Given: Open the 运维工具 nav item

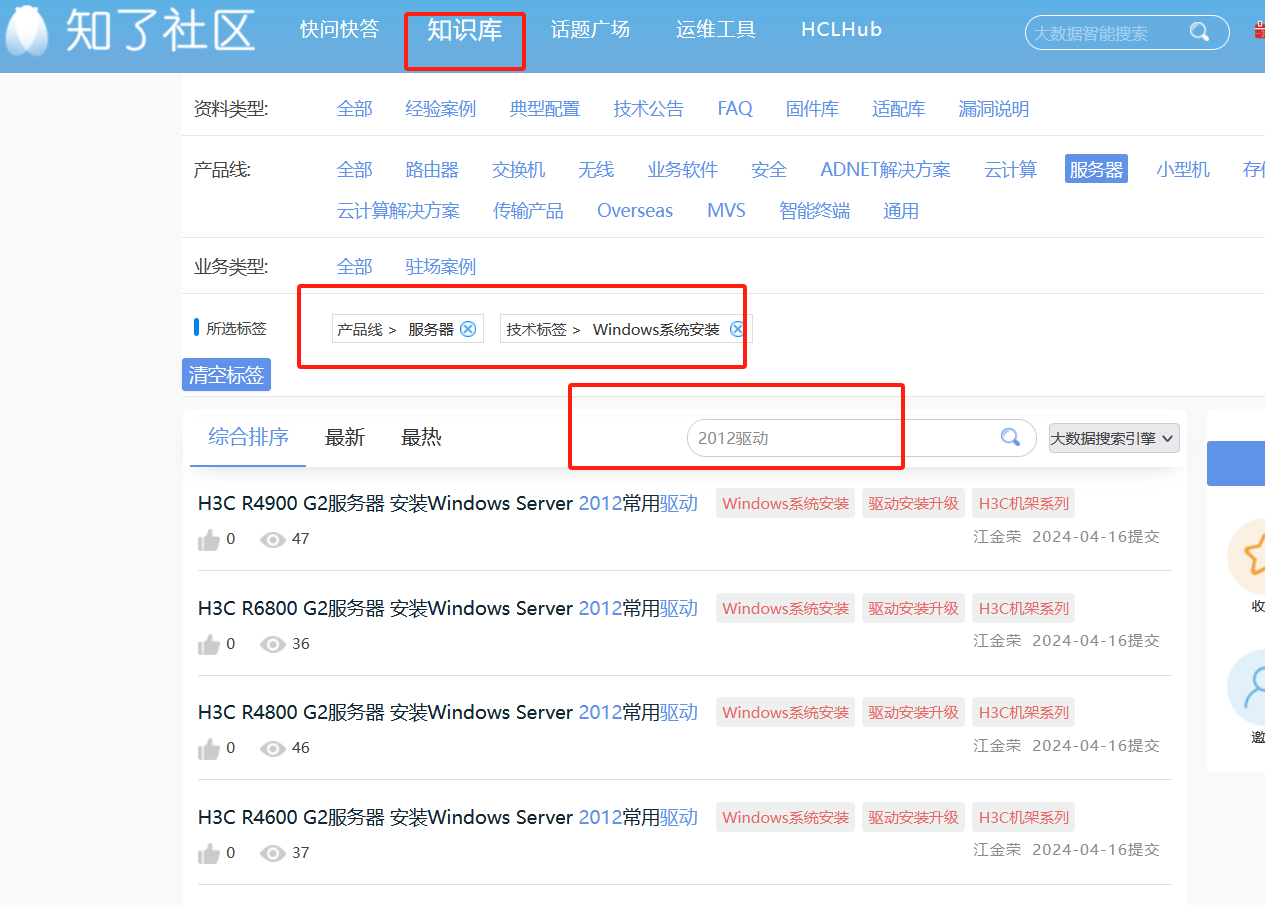Looking at the screenshot, I should click(x=716, y=29).
